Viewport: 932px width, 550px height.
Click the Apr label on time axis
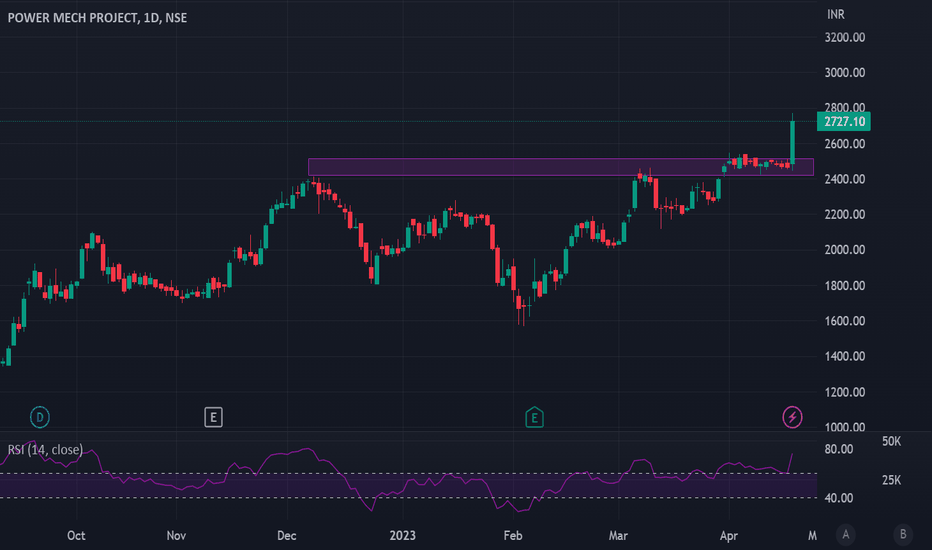click(x=729, y=536)
